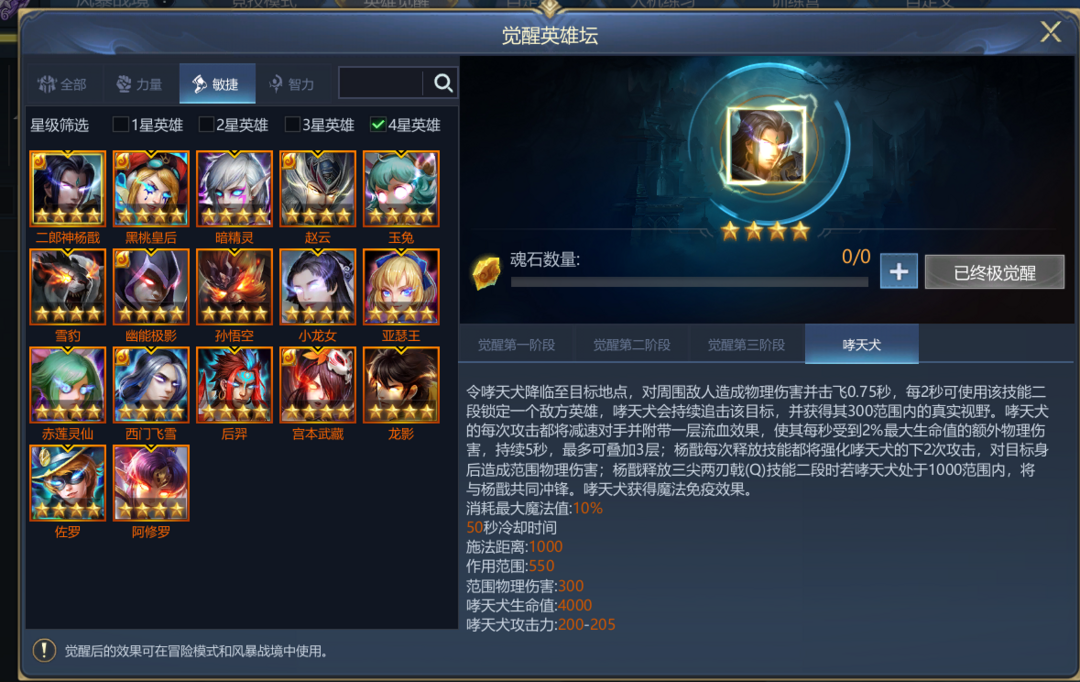This screenshot has width=1080, height=682.
Task: Switch to the 力量 hero tab
Action: coord(141,84)
